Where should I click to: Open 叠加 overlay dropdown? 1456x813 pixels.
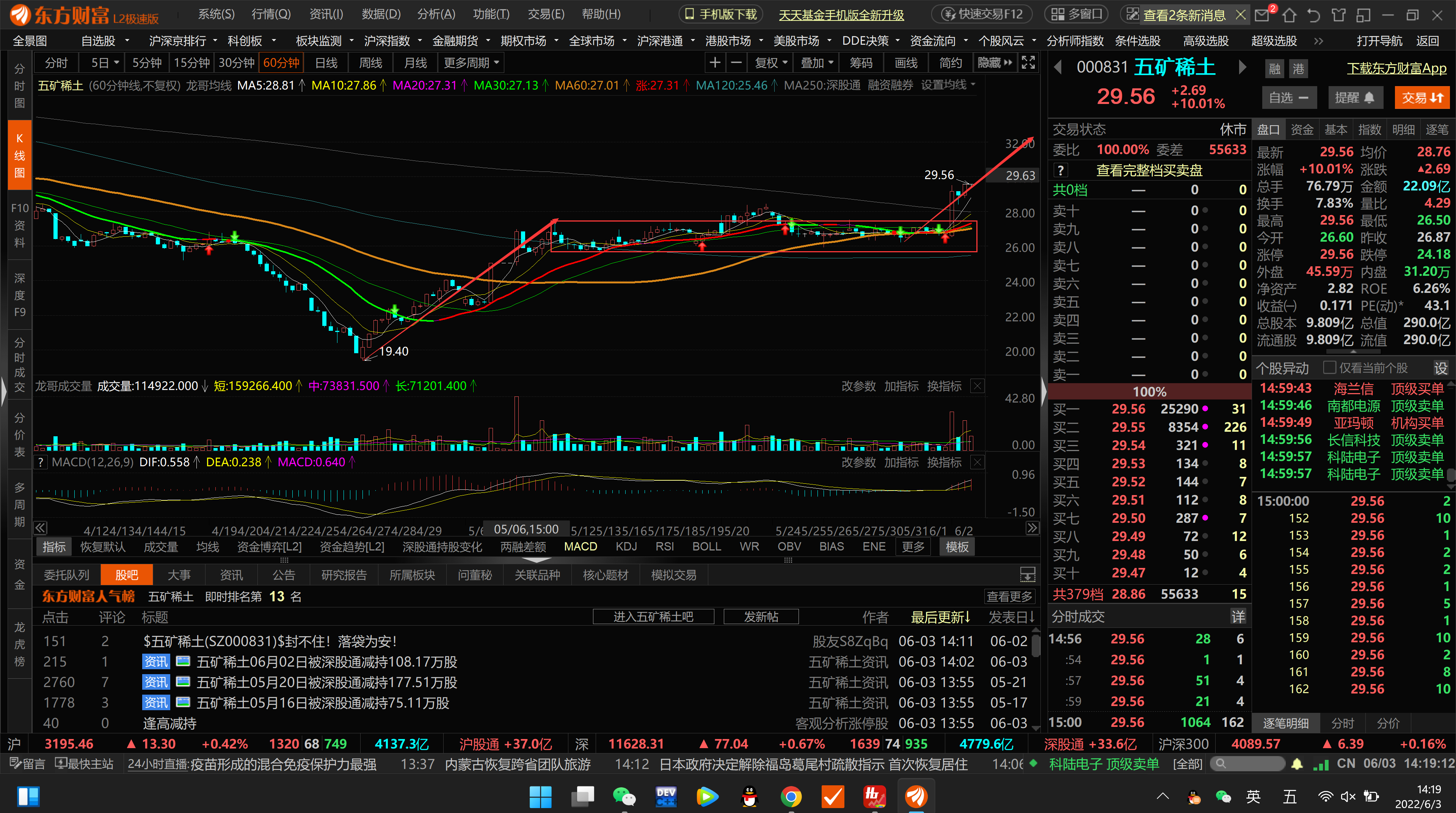816,63
